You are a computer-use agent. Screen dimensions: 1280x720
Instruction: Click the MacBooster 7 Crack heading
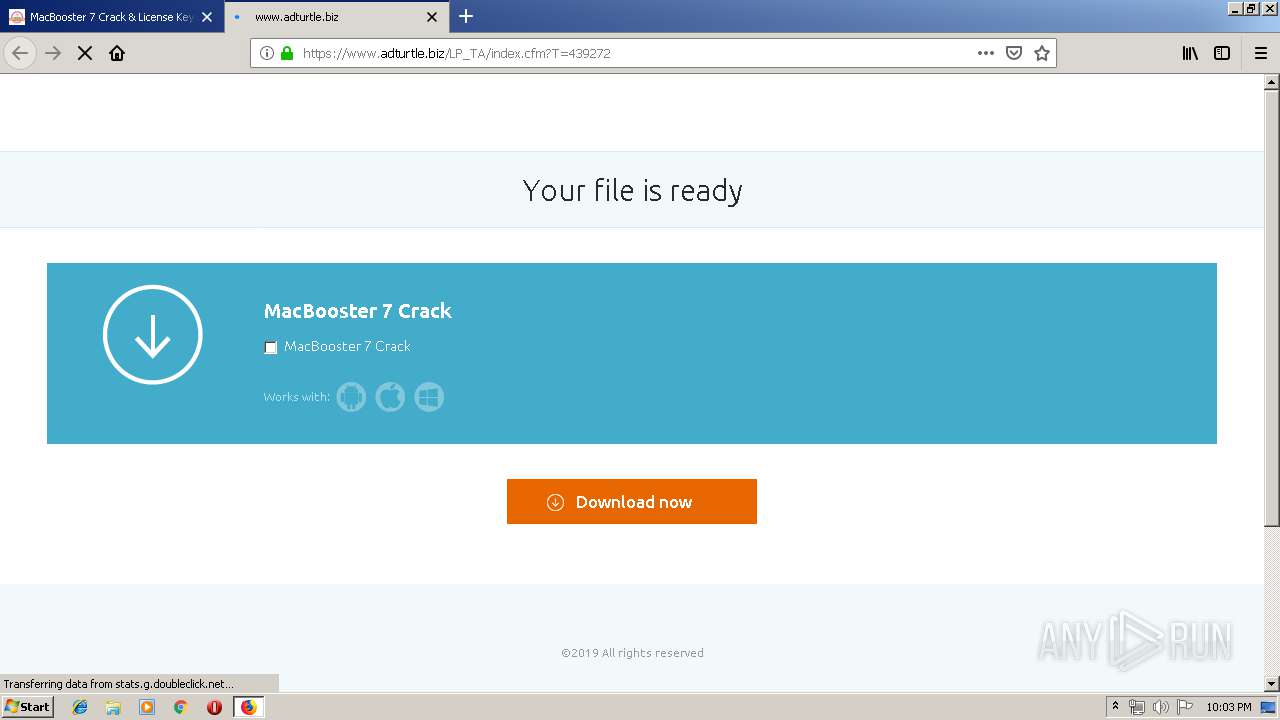(x=358, y=311)
